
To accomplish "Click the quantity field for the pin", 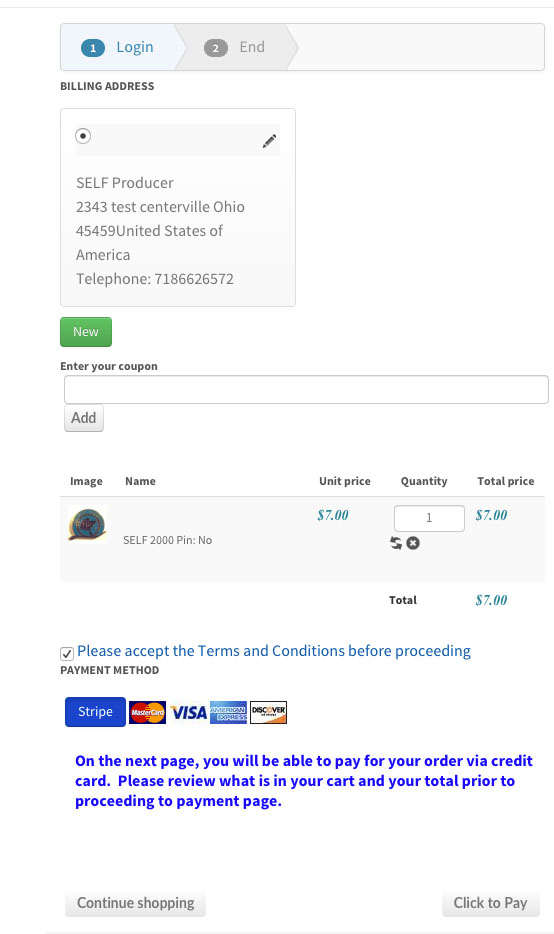I will point(429,518).
